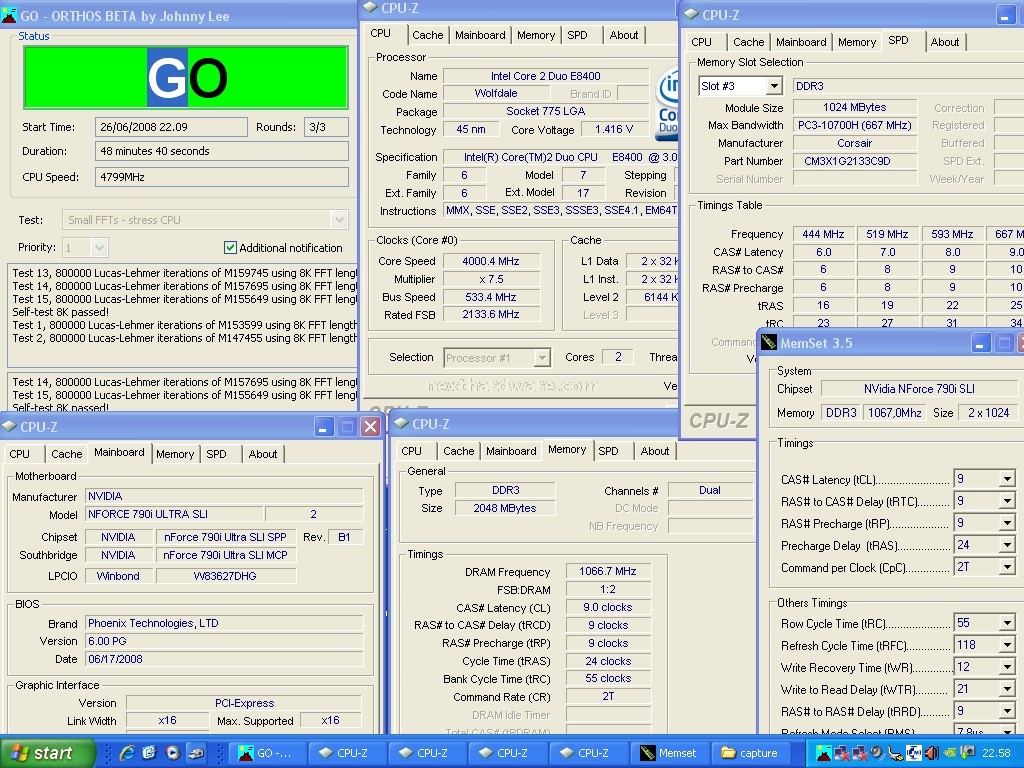
Task: Switch to Memory tab in SPD CPU-Z window
Action: pyautogui.click(x=857, y=42)
